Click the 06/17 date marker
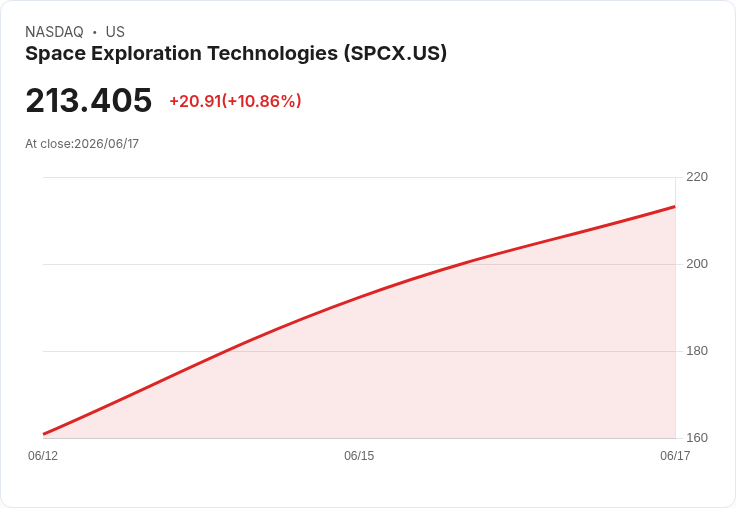Viewport: 736px width, 508px height. 675,455
